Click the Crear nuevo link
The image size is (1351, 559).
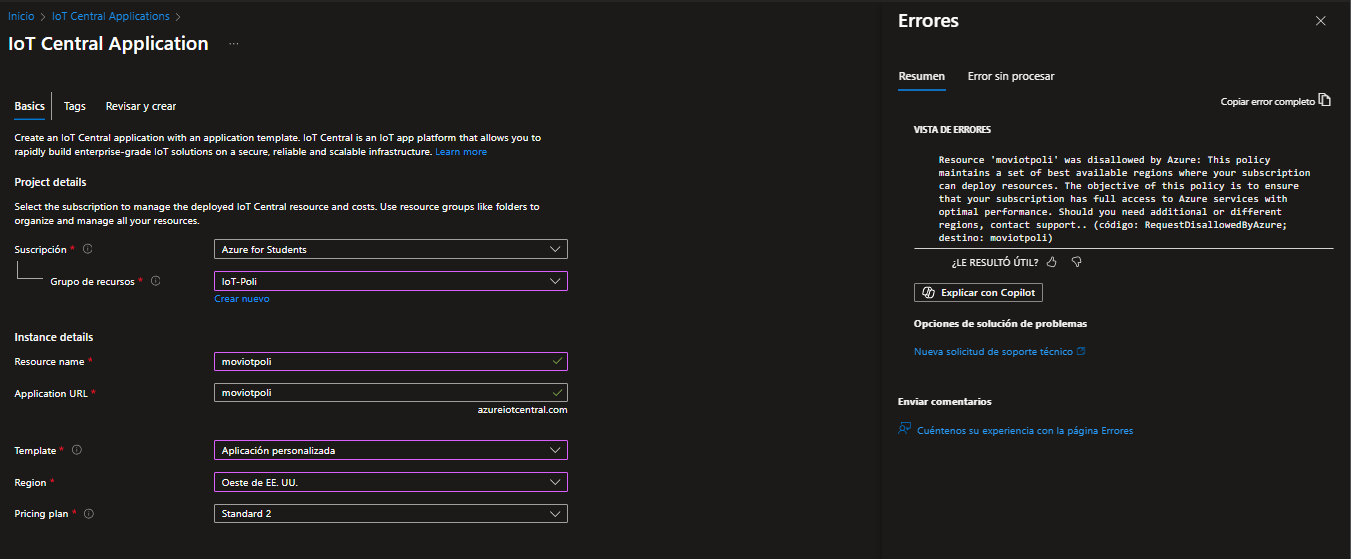pyautogui.click(x=242, y=299)
